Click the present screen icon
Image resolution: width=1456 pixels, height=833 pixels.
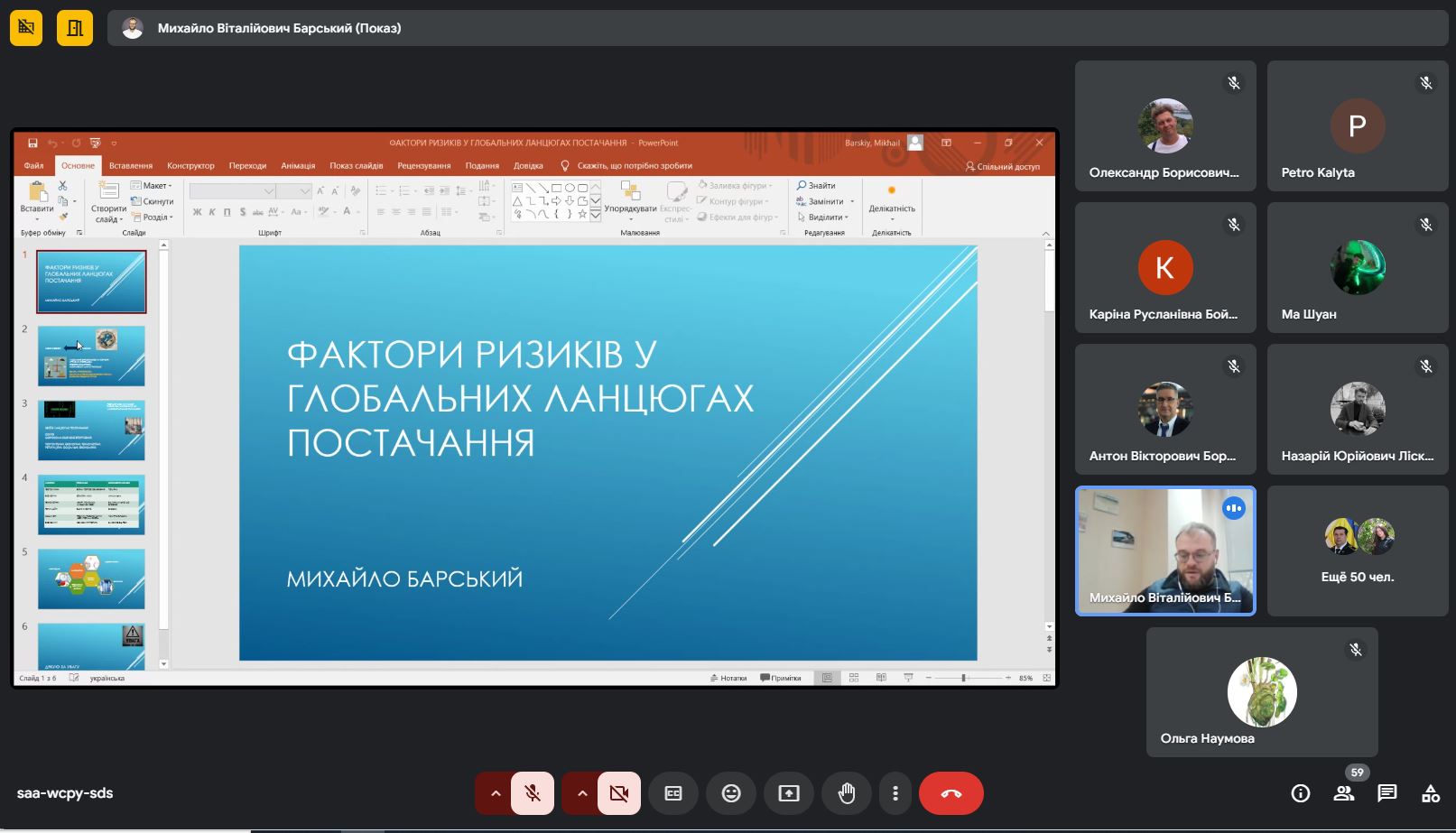pyautogui.click(x=788, y=793)
